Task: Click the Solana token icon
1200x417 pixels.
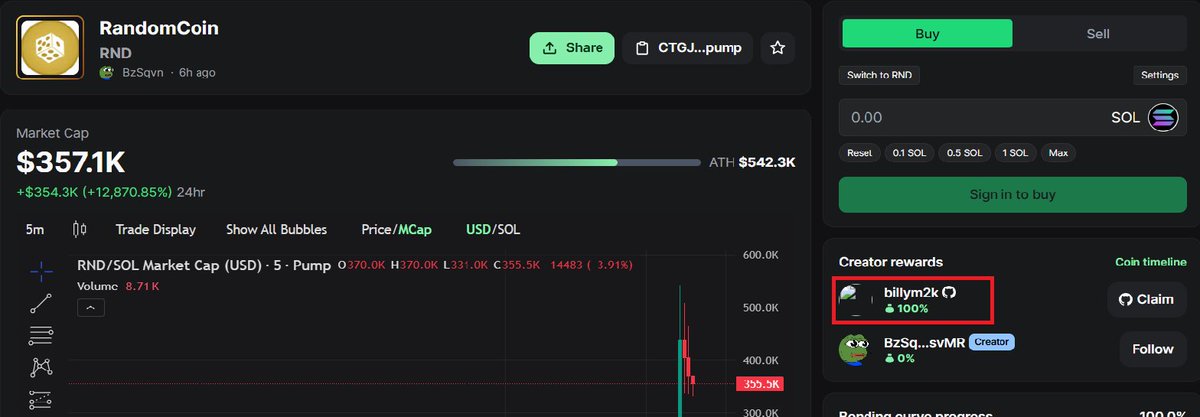Action: 1164,117
